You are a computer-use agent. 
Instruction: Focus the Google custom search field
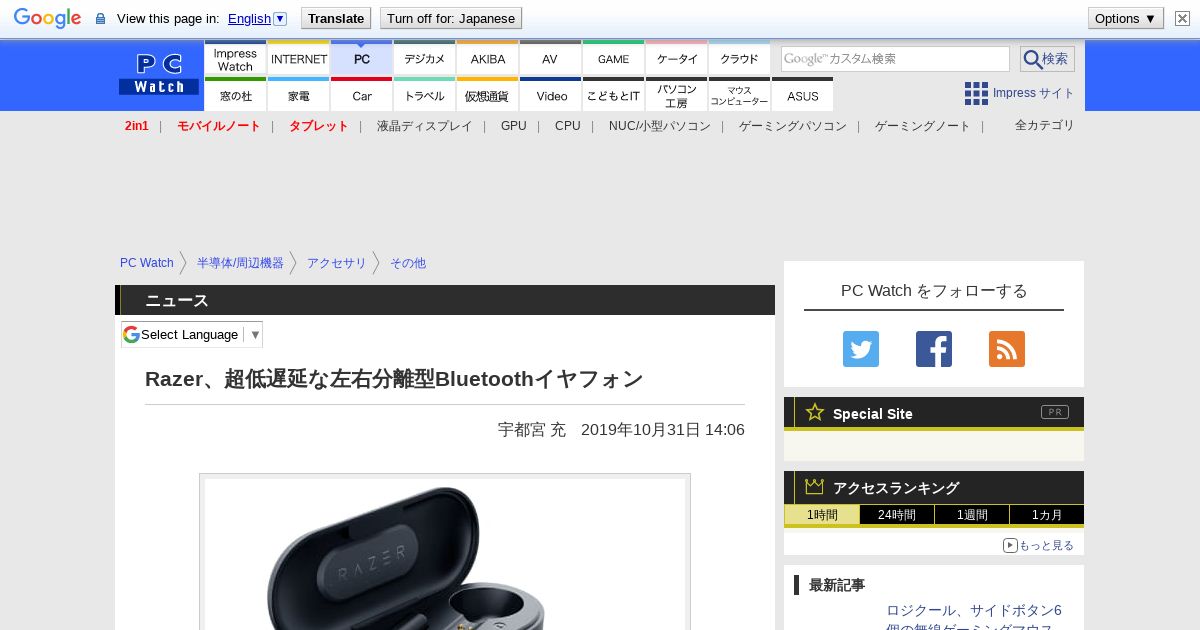click(x=895, y=59)
